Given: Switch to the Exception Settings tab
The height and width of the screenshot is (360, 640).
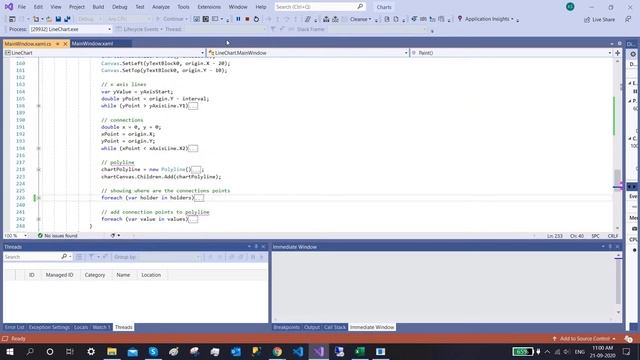Looking at the screenshot, I should (49, 327).
